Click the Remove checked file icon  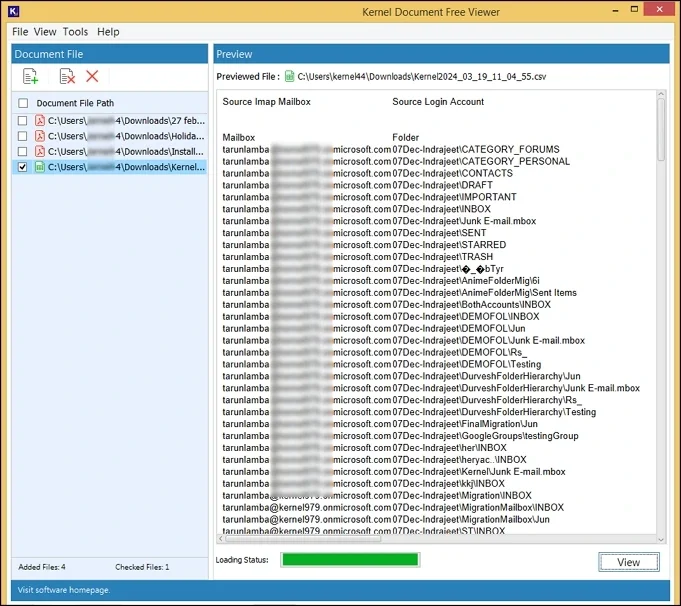point(67,76)
